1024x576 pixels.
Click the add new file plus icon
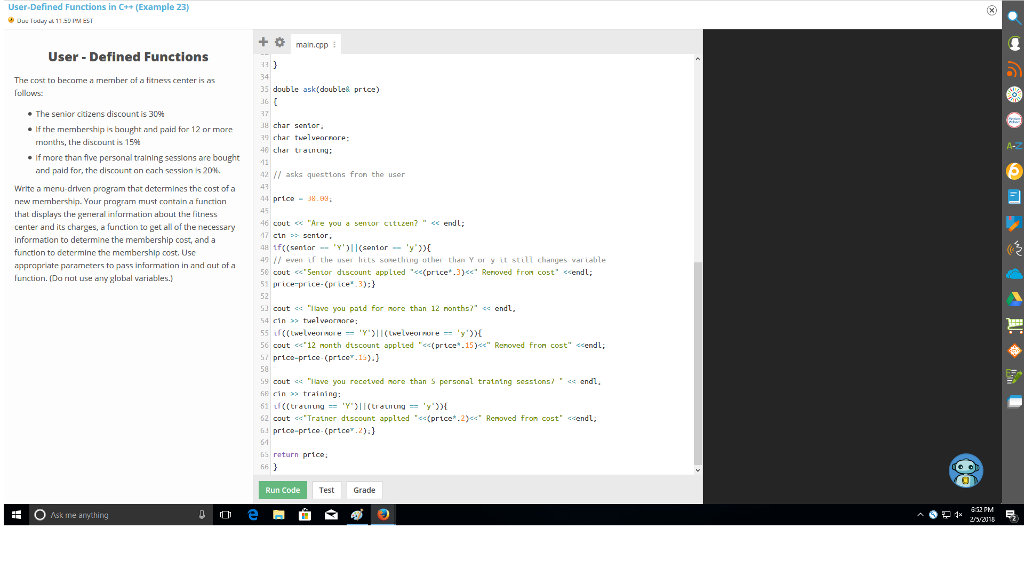coord(262,42)
